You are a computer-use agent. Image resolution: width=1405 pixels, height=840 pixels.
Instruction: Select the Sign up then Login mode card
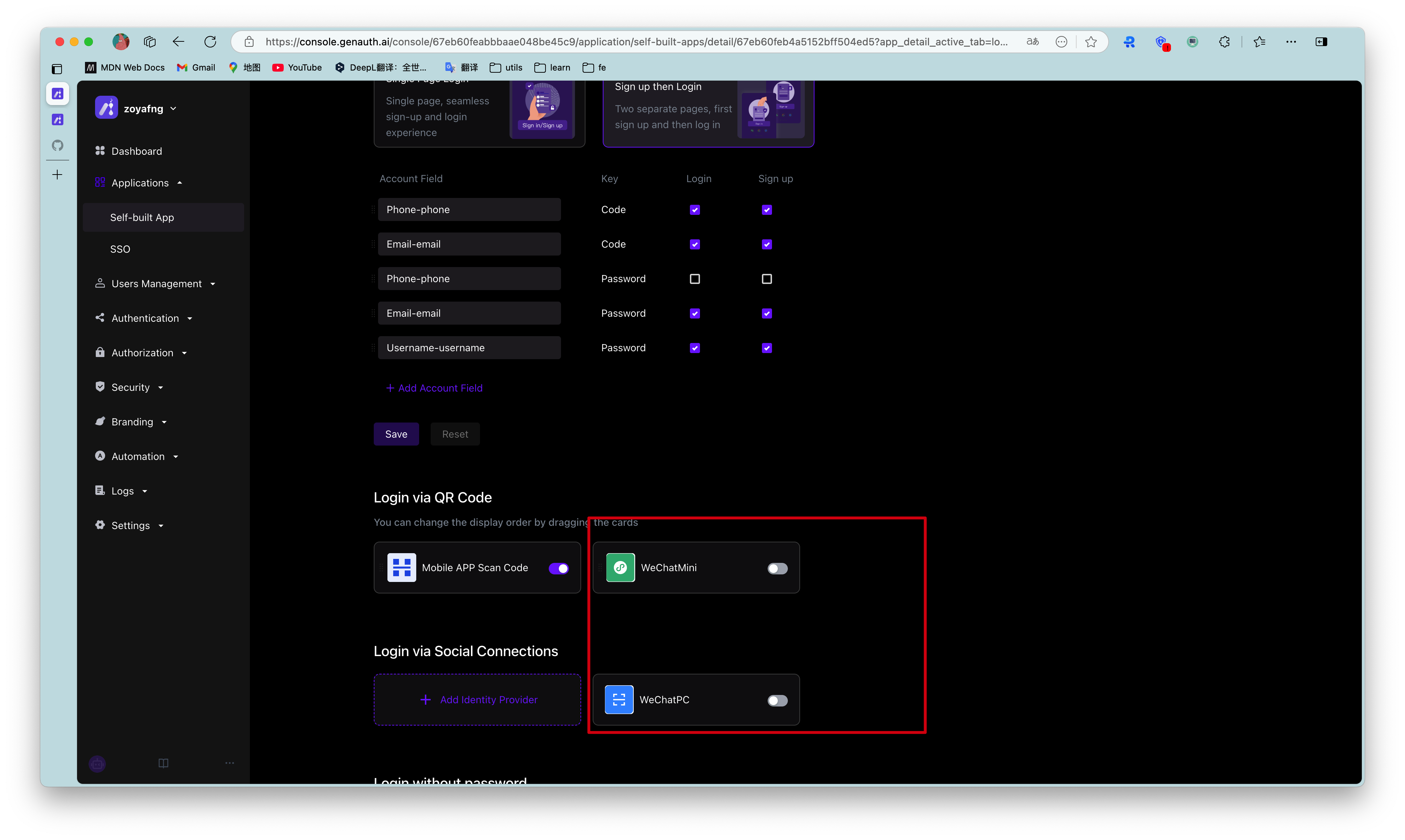708,113
